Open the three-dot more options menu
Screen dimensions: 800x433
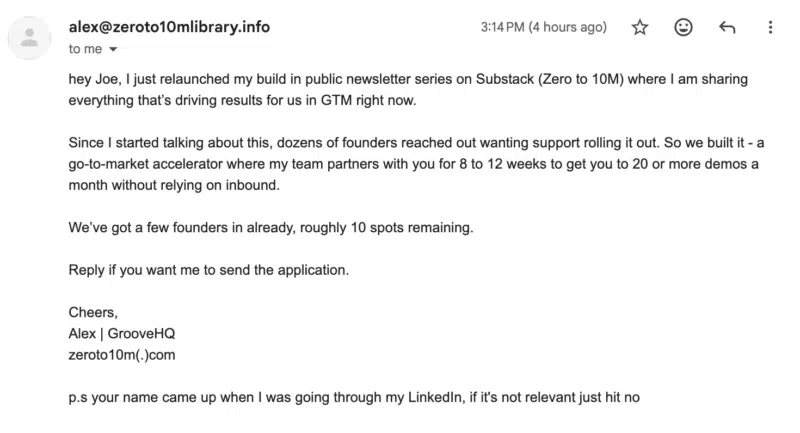click(770, 28)
